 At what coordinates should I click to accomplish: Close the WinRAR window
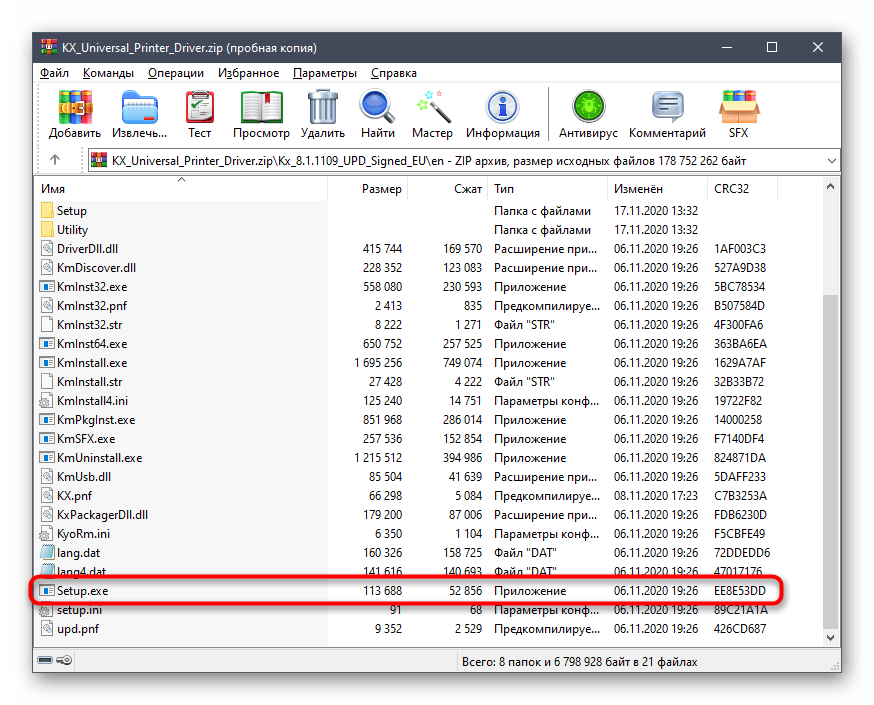point(818,47)
